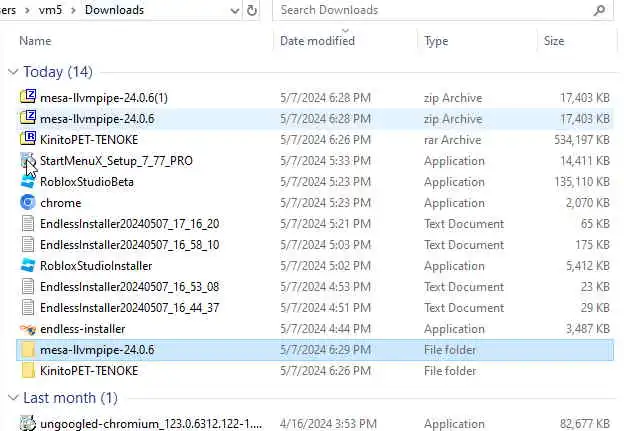Click the 175 KB size cell
Screen dimensions: 624x431
tap(593, 245)
